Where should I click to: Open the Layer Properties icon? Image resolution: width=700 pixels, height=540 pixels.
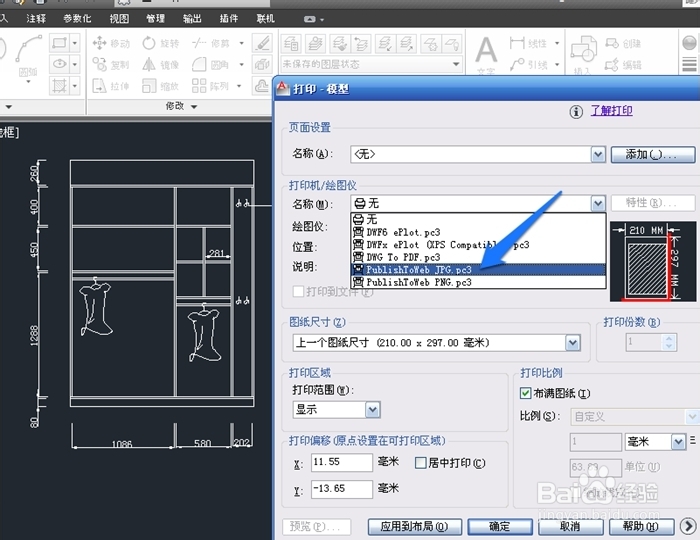[292, 44]
